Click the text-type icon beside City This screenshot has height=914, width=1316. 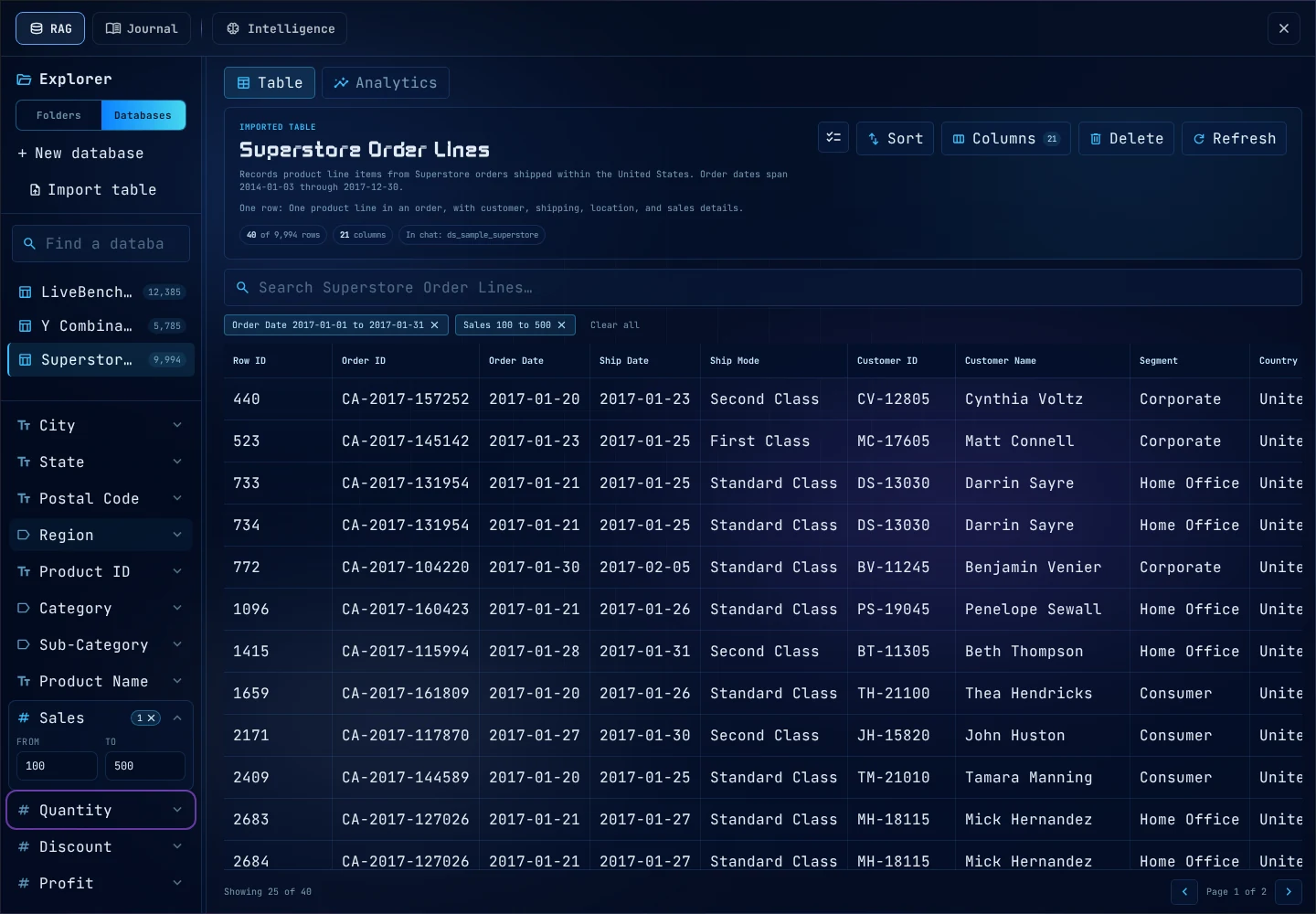tap(24, 425)
